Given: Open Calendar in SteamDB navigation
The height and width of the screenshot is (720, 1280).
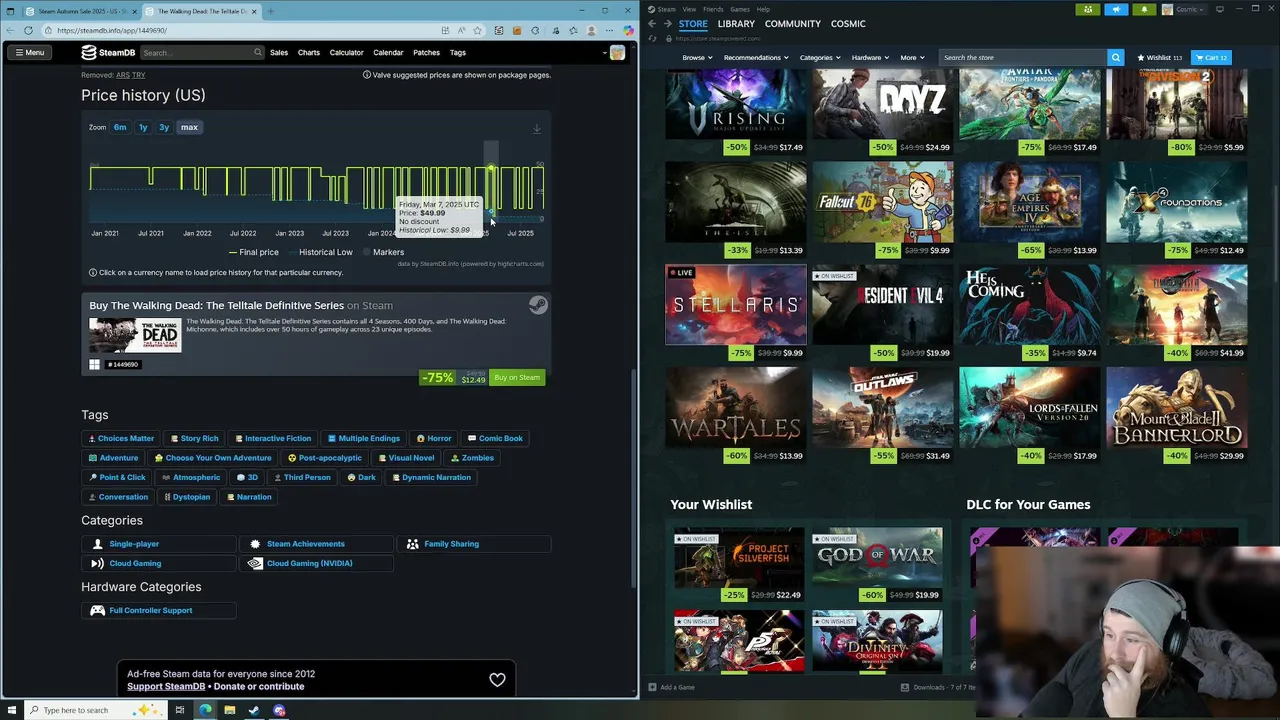Looking at the screenshot, I should (x=388, y=52).
